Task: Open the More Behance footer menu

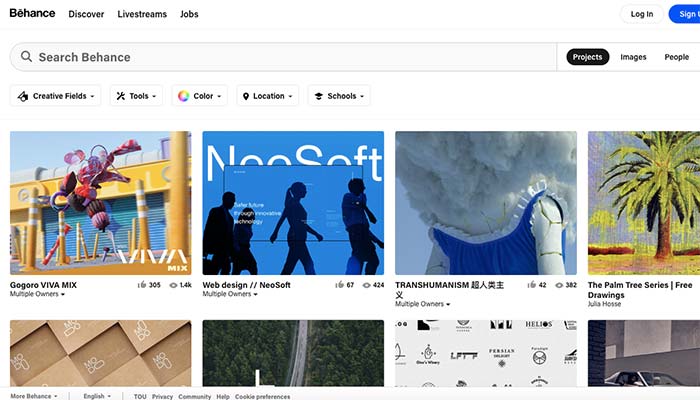Action: (x=34, y=396)
